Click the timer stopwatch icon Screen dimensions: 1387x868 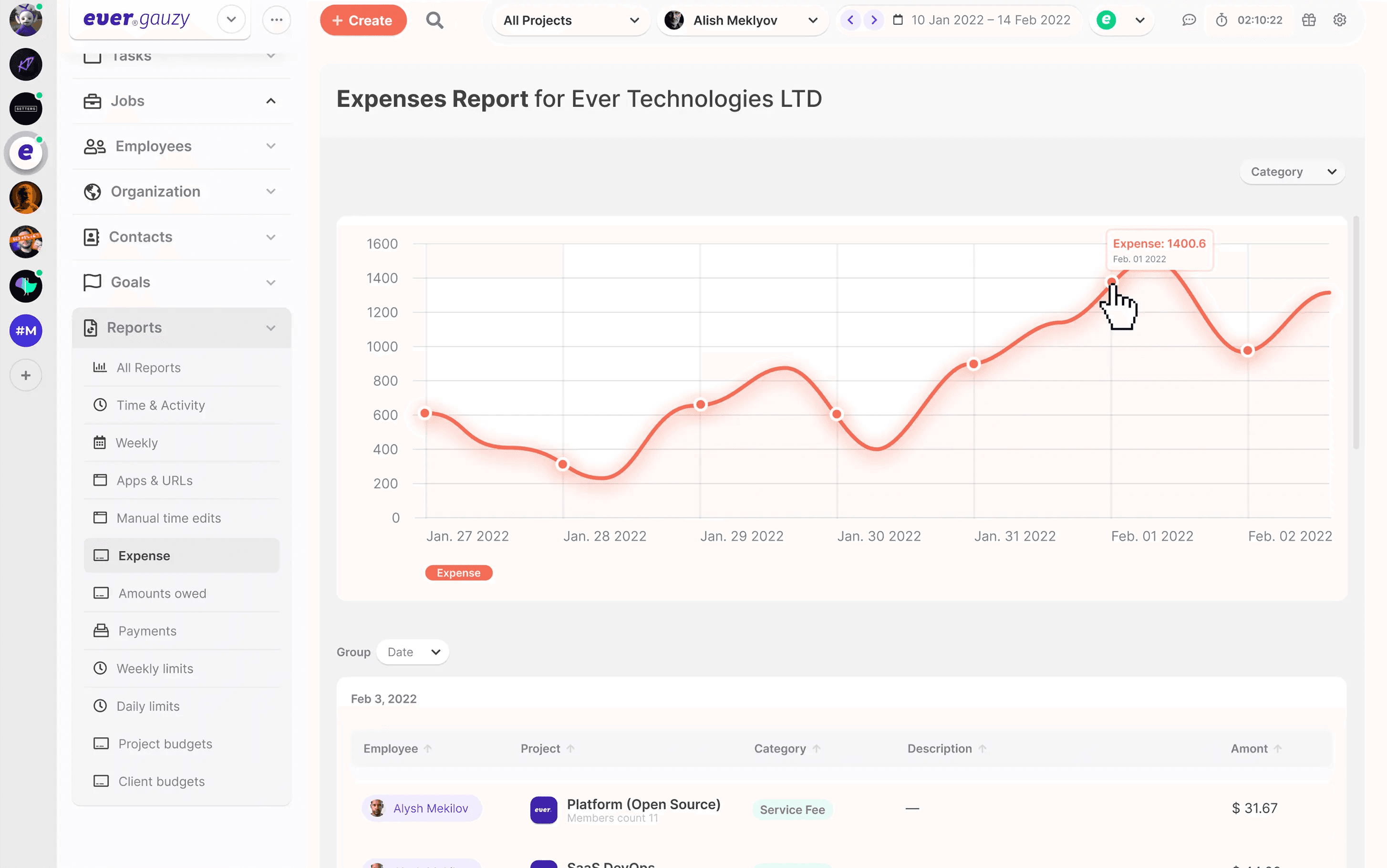pyautogui.click(x=1221, y=20)
